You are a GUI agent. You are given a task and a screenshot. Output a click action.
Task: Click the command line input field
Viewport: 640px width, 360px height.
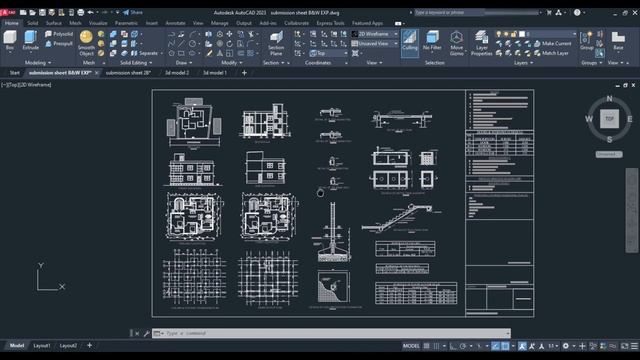tap(331, 333)
